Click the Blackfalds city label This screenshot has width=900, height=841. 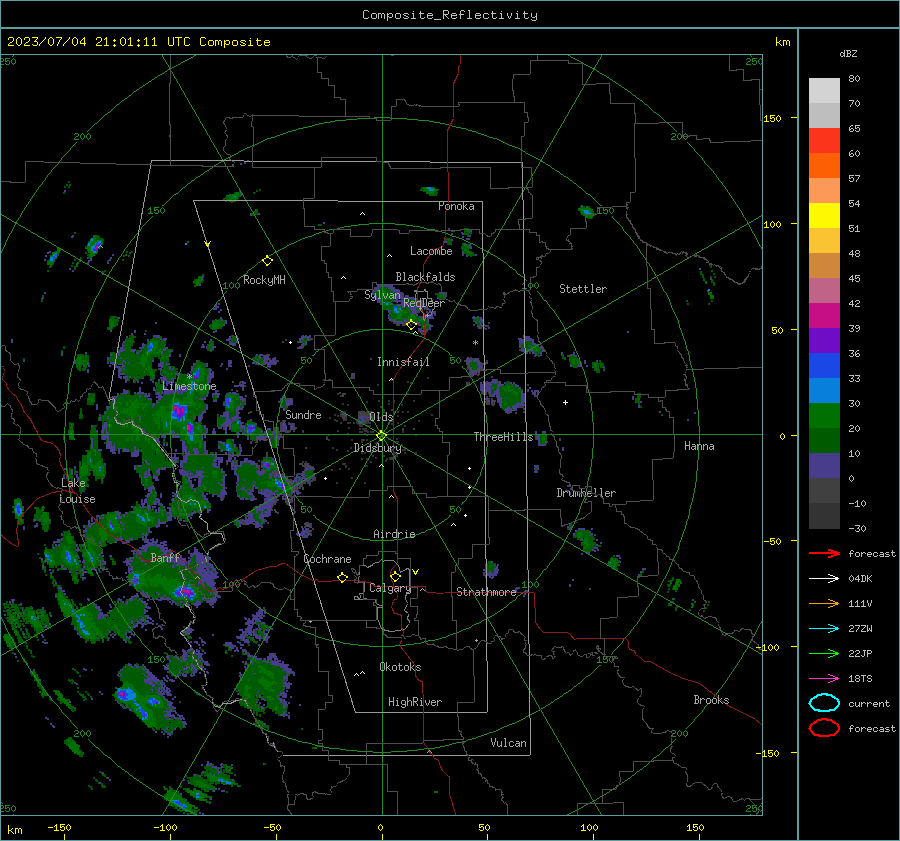click(x=425, y=277)
